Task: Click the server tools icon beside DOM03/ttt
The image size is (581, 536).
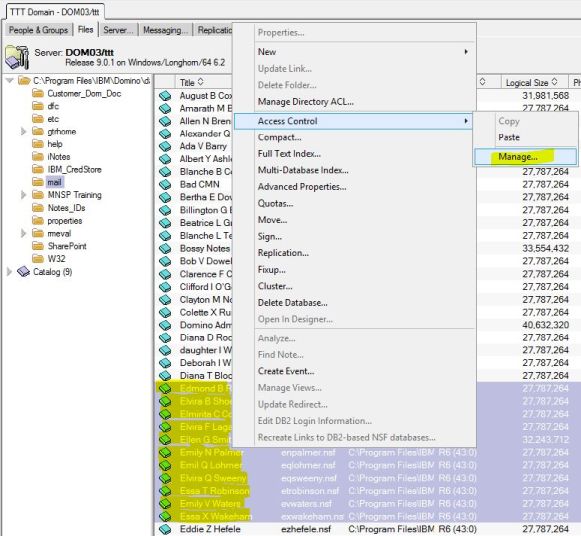Action: [17, 57]
